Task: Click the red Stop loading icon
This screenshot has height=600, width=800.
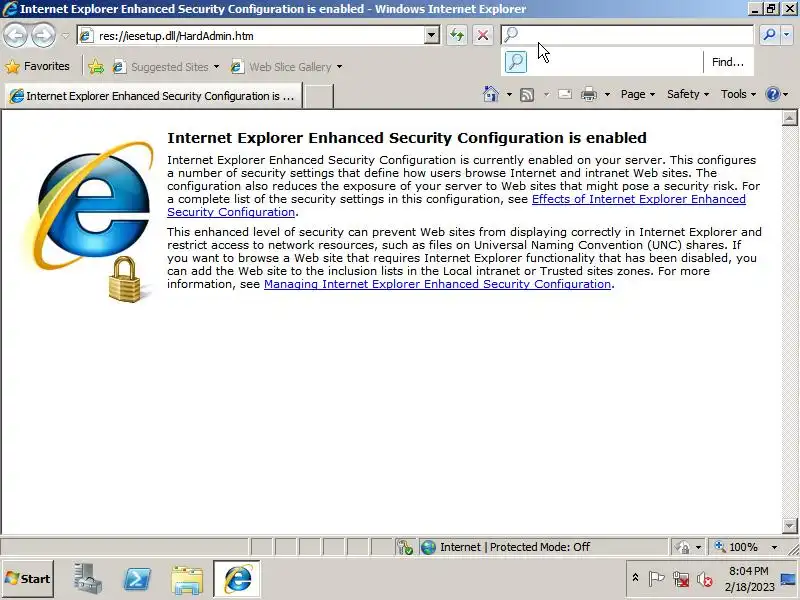Action: coord(483,35)
